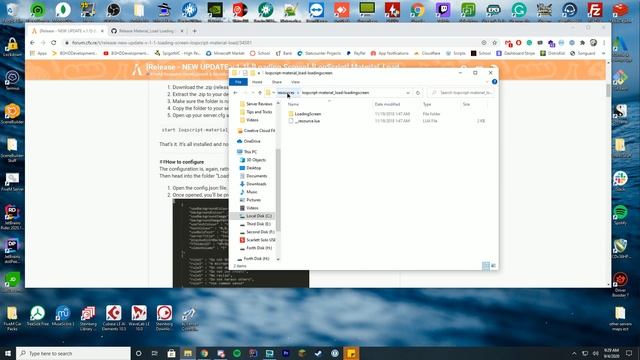This screenshot has width=640, height=360.
Task: Refresh the Explorer folder view
Action: [x=418, y=93]
